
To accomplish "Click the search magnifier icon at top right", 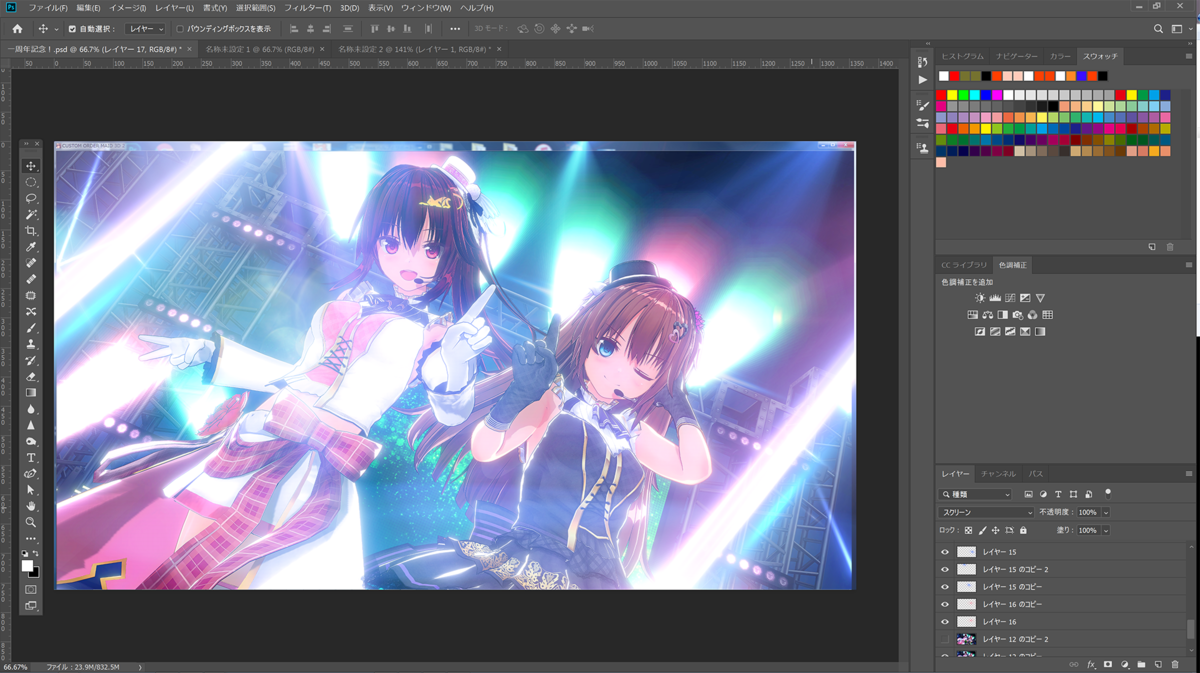I will pos(1159,29).
